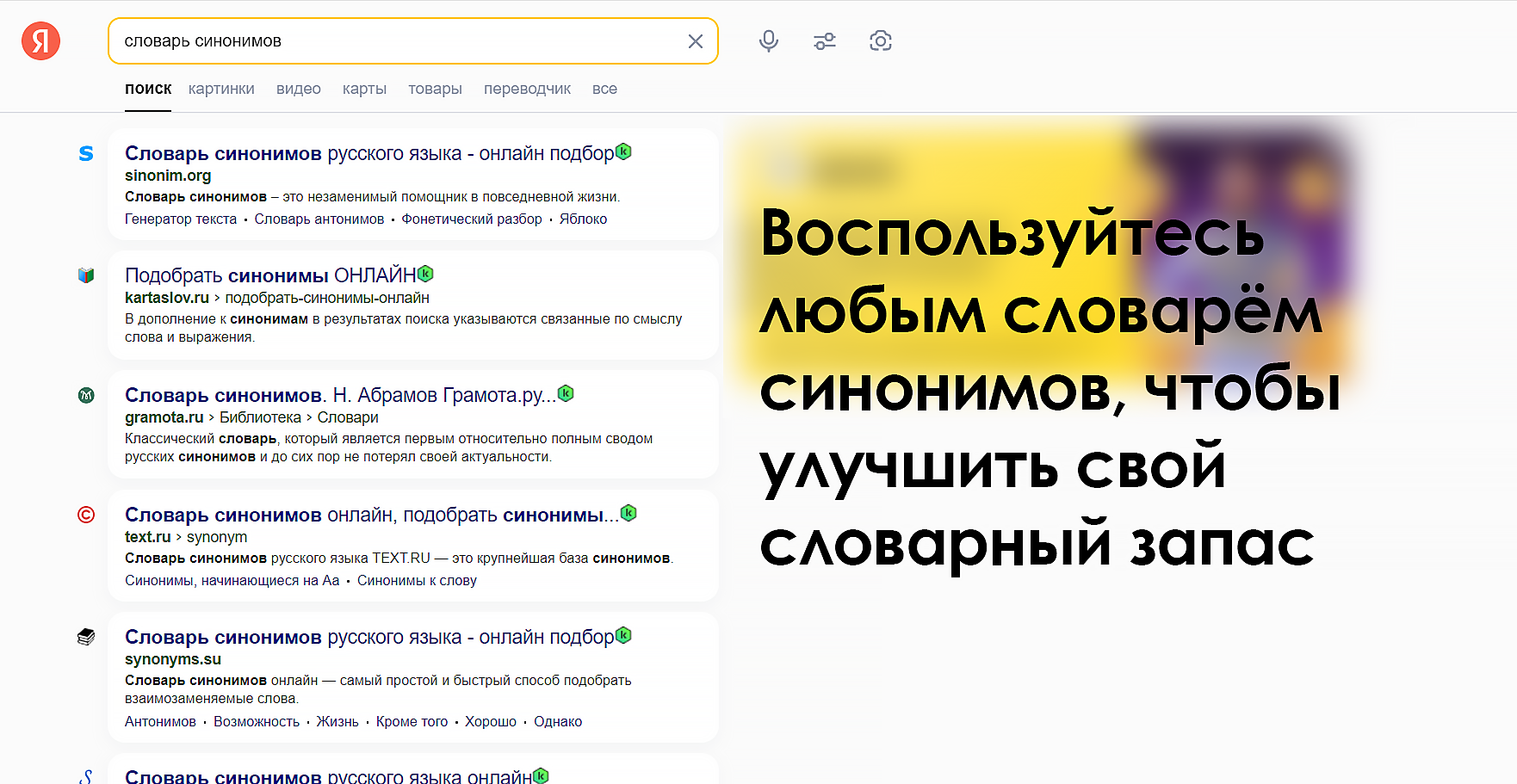Click the synonyms.su domain link
The width and height of the screenshot is (1517, 784).
pos(173,659)
